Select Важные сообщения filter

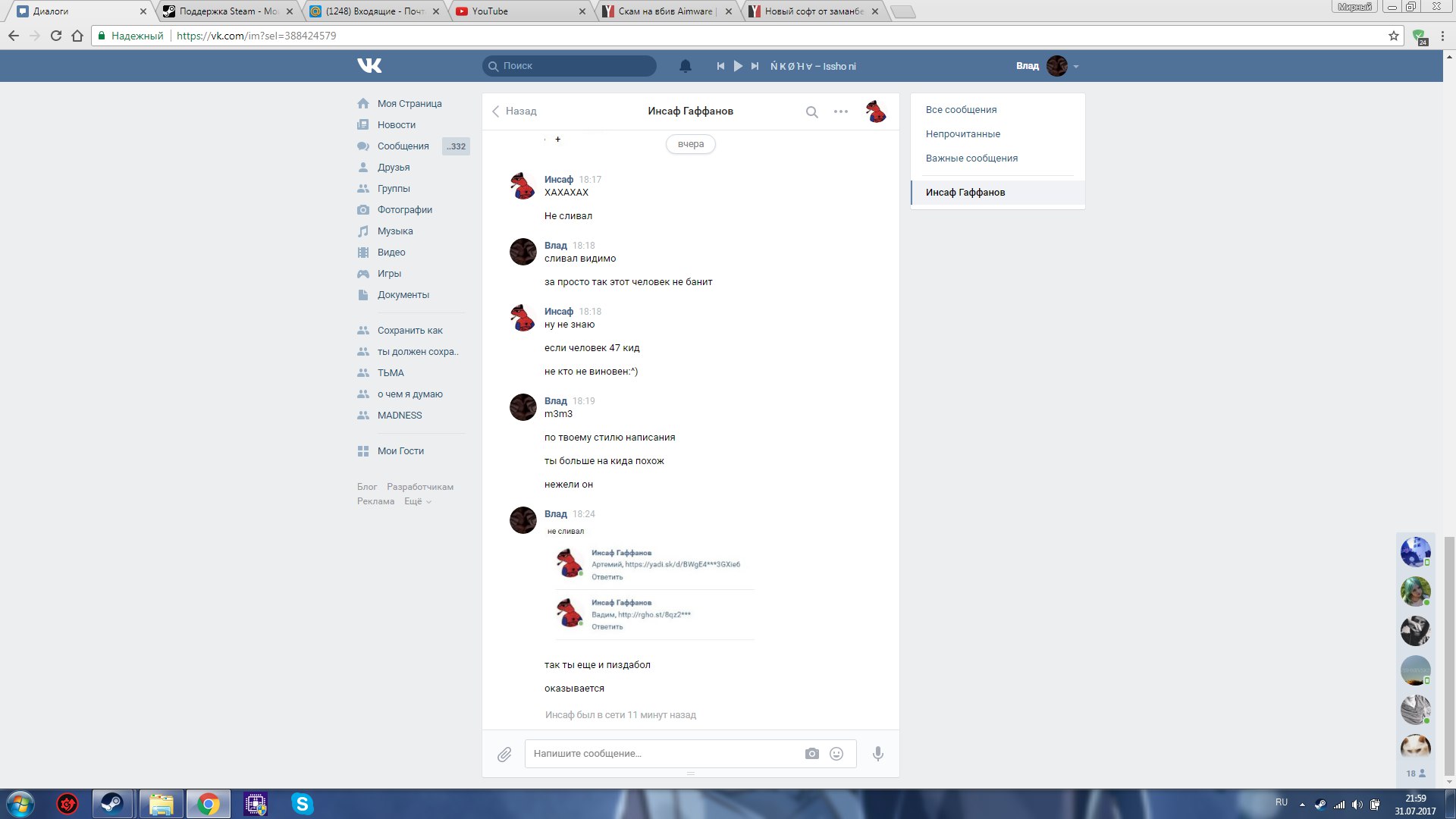971,158
